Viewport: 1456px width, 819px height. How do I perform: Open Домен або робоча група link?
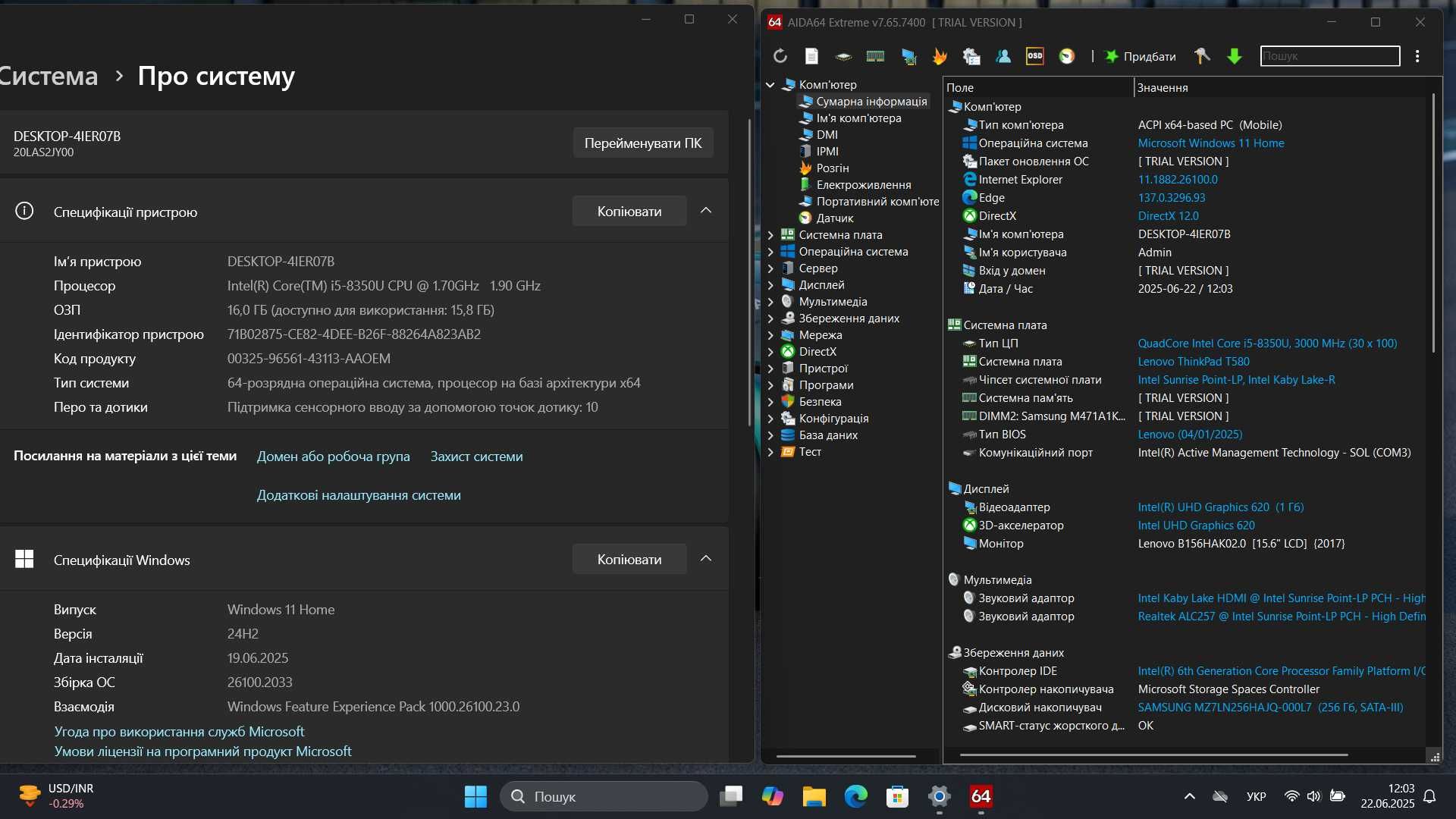(x=334, y=457)
